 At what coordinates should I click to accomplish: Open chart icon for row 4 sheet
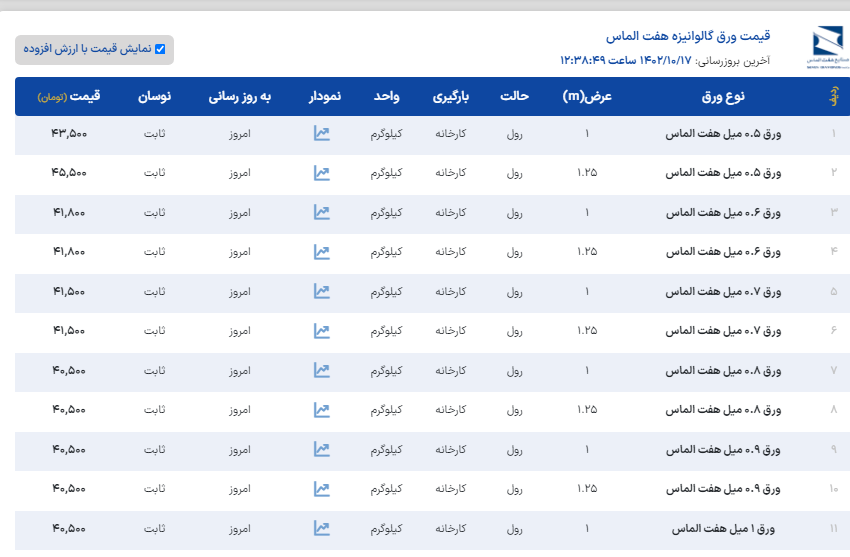coord(321,251)
